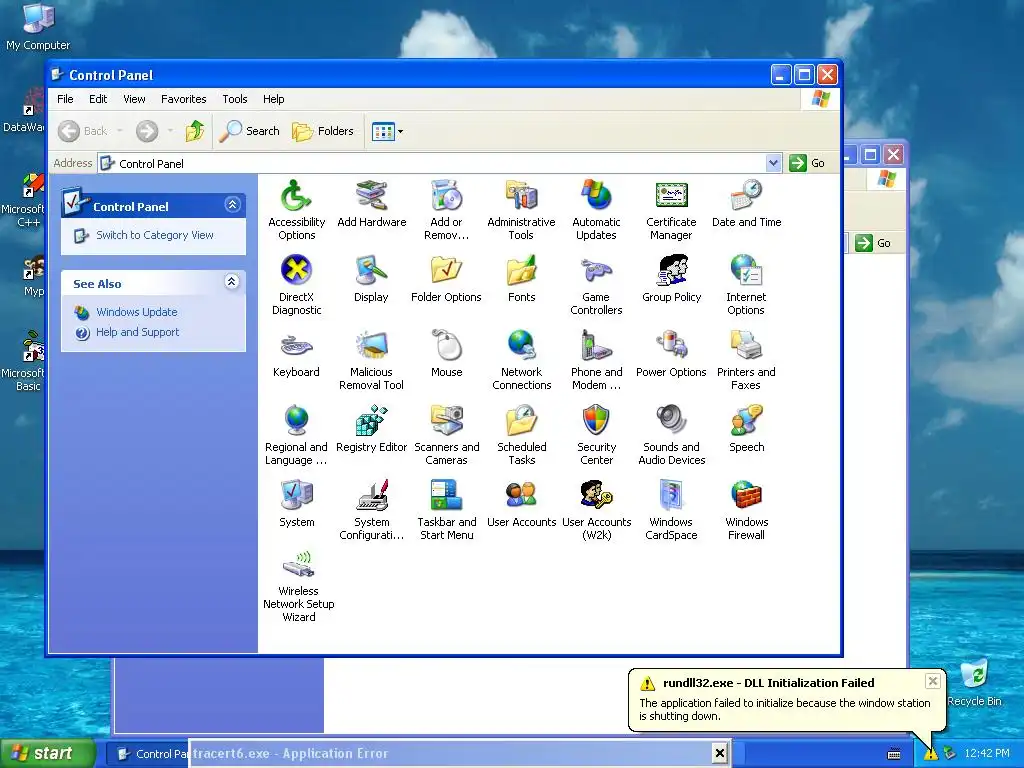Switch to Category View
Viewport: 1024px width, 768px height.
coord(155,235)
